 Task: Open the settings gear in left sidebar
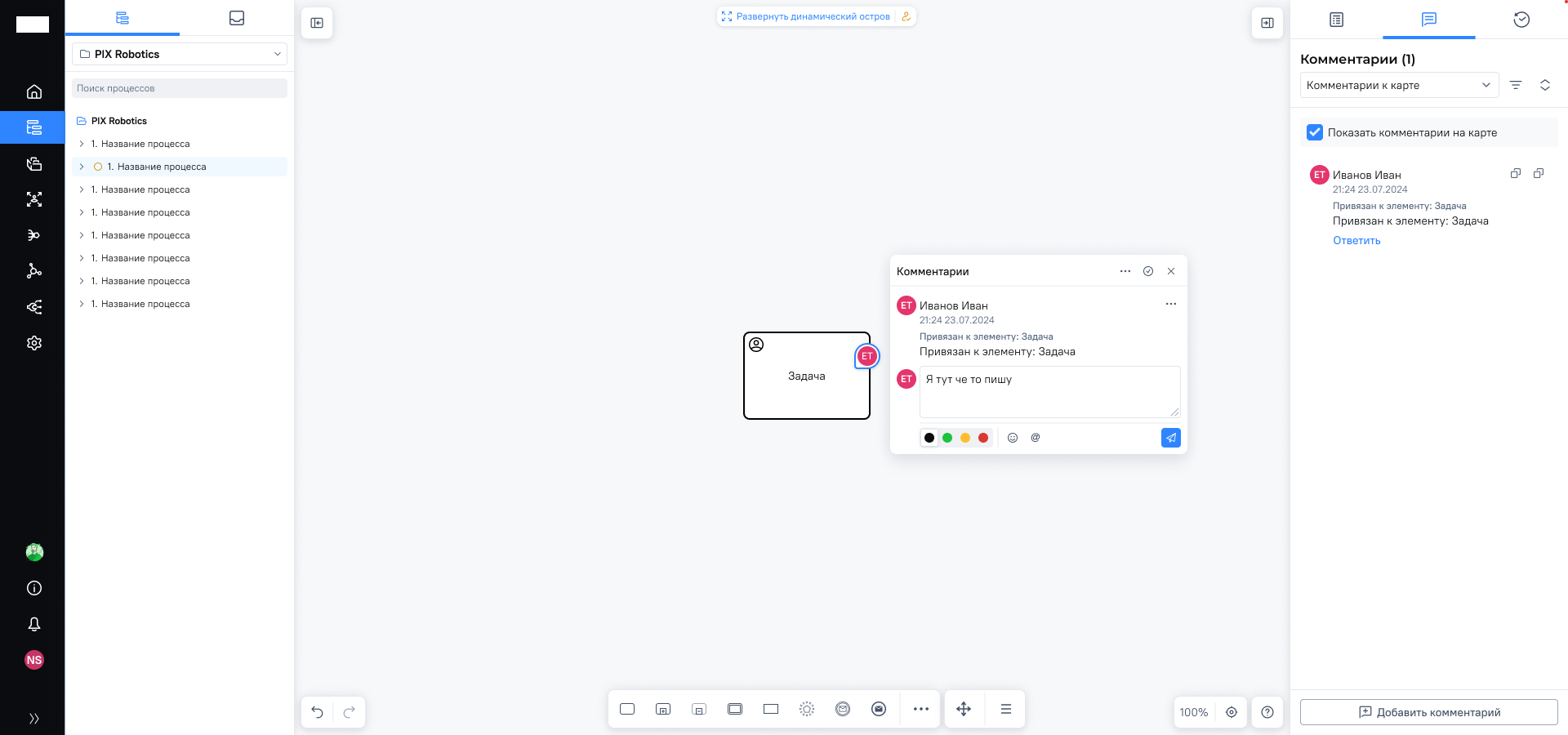(34, 343)
